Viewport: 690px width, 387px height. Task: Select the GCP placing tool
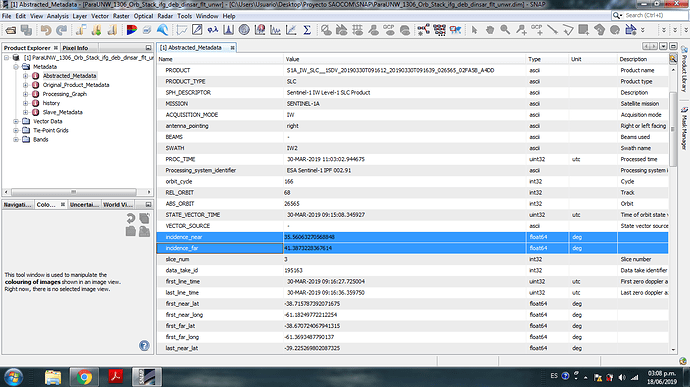[536, 30]
